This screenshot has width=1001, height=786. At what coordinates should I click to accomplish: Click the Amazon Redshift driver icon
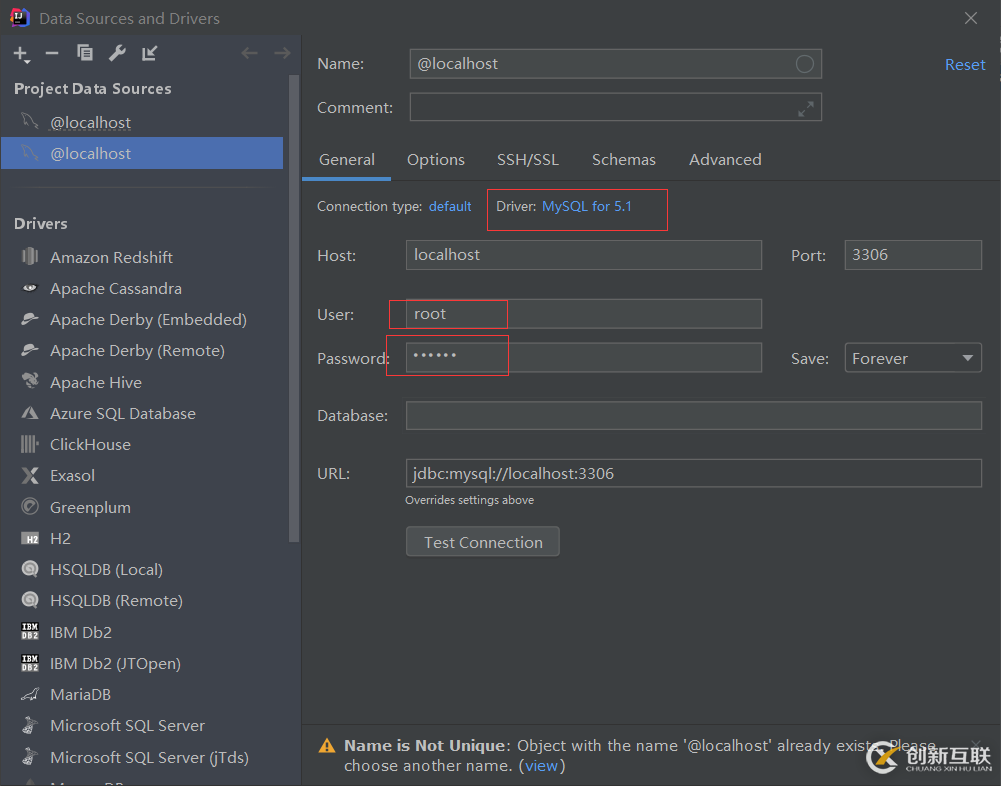pos(30,257)
